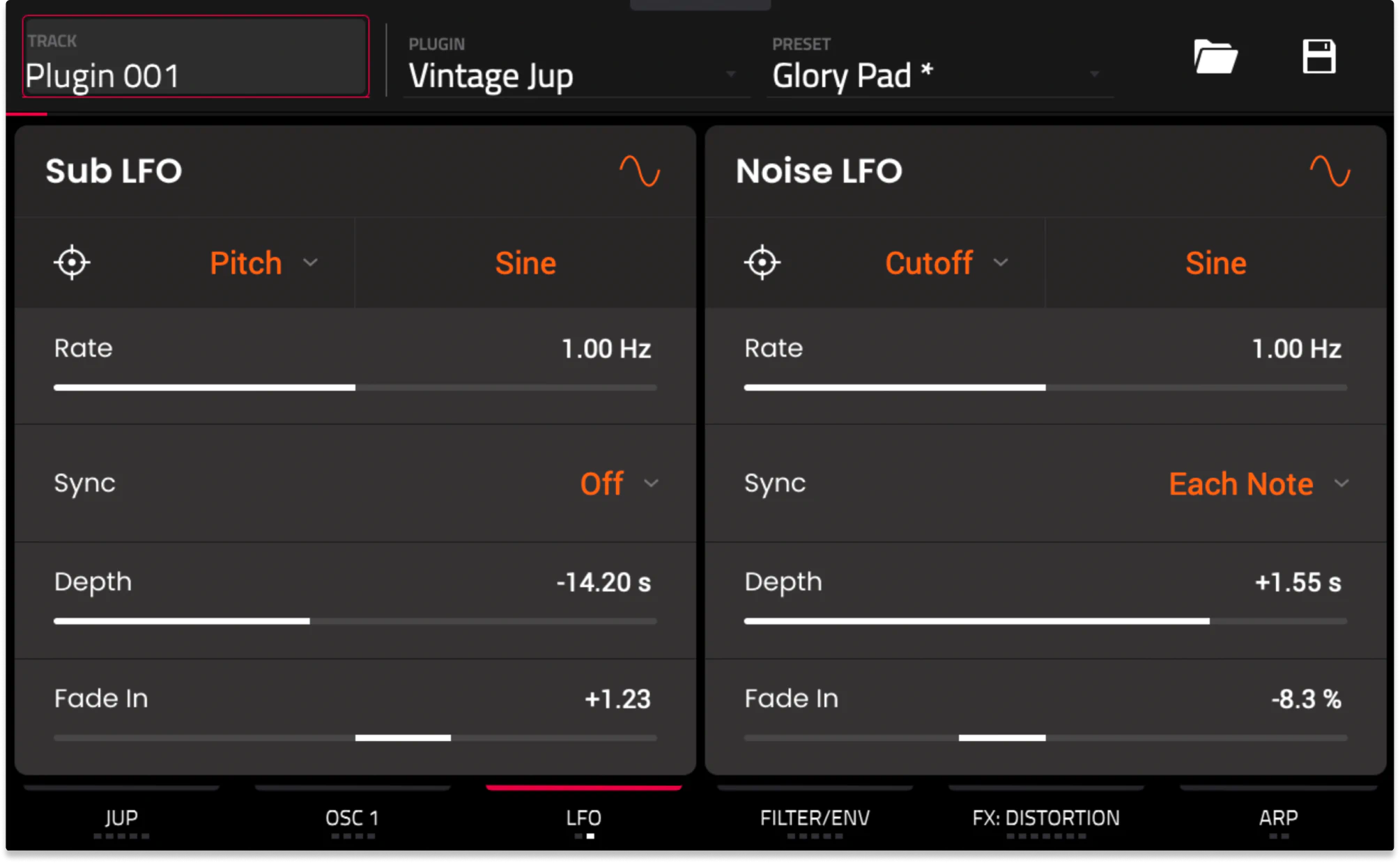Open the preset browser folder icon
Viewport: 1400px width, 863px height.
pos(1215,57)
